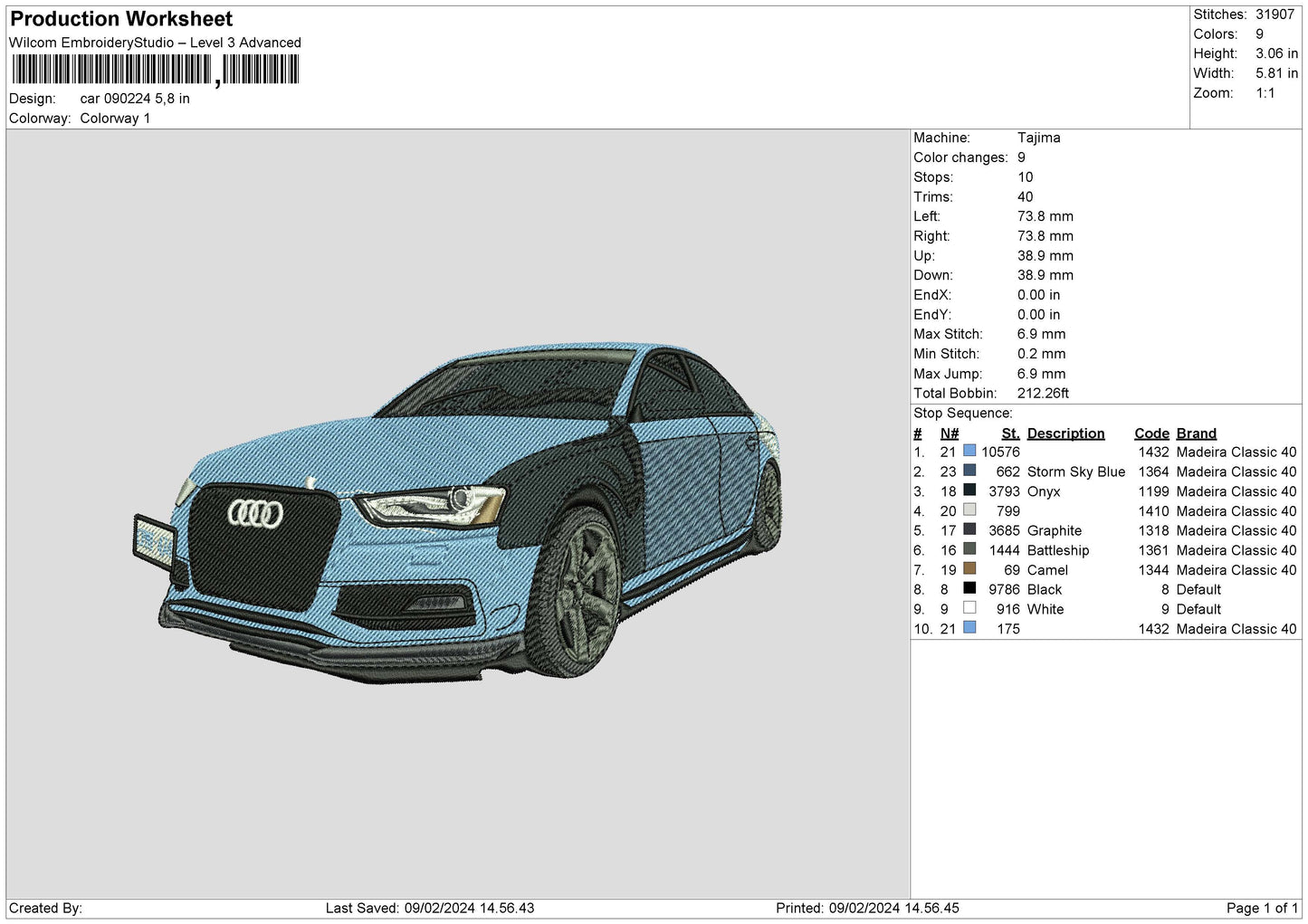1308x924 pixels.
Task: Select the "EndX:" label
Action: [932, 295]
